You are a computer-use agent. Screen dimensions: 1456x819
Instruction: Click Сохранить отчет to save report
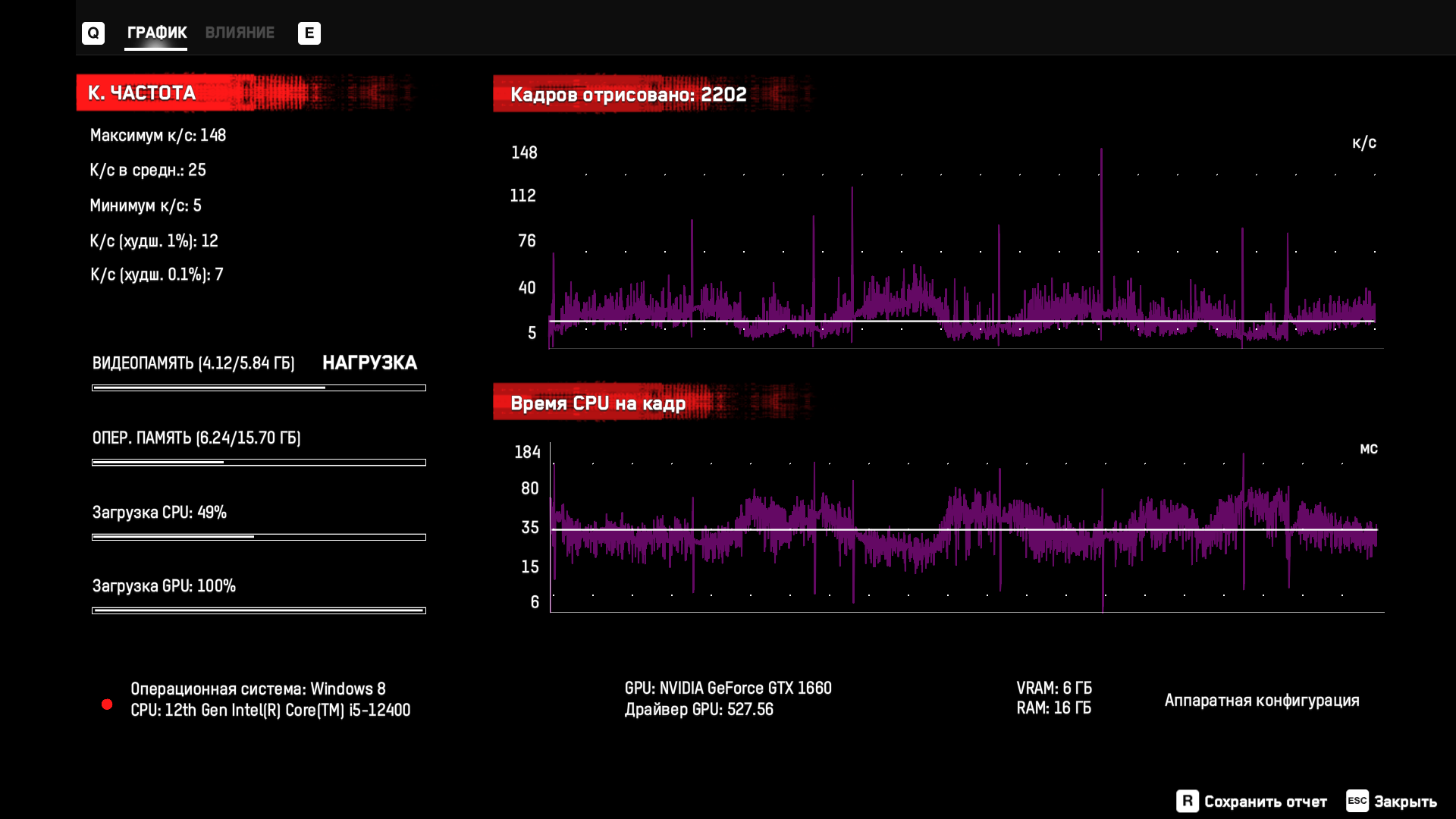[x=1265, y=802]
